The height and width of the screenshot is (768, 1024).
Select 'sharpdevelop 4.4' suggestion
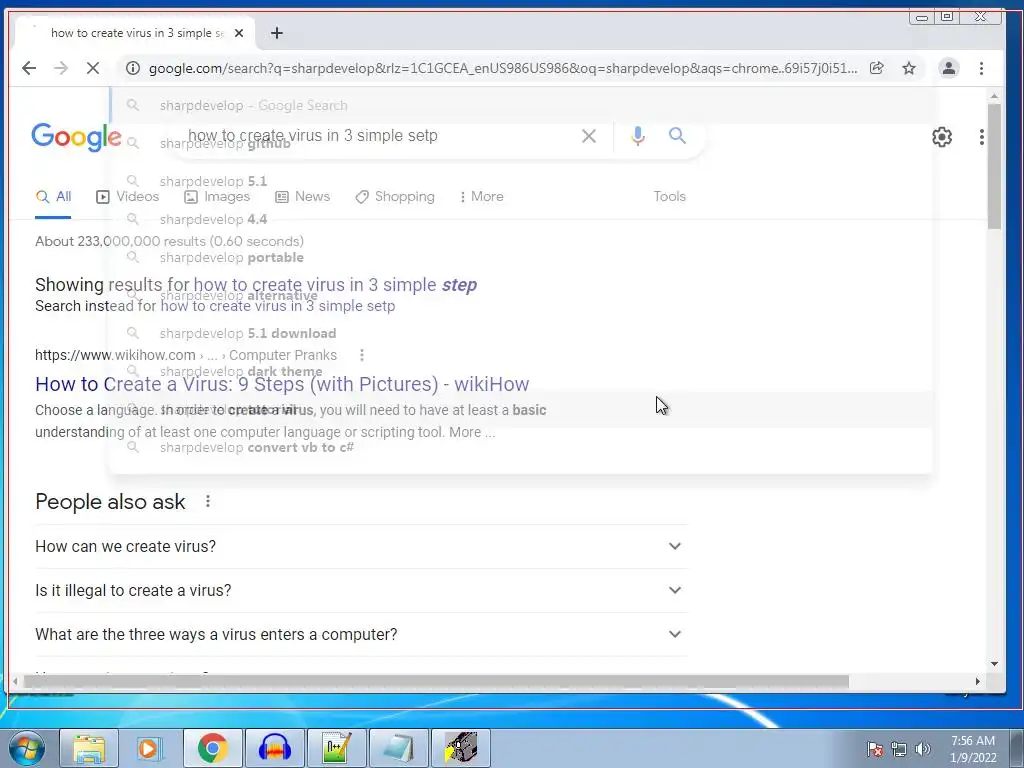tap(520, 219)
